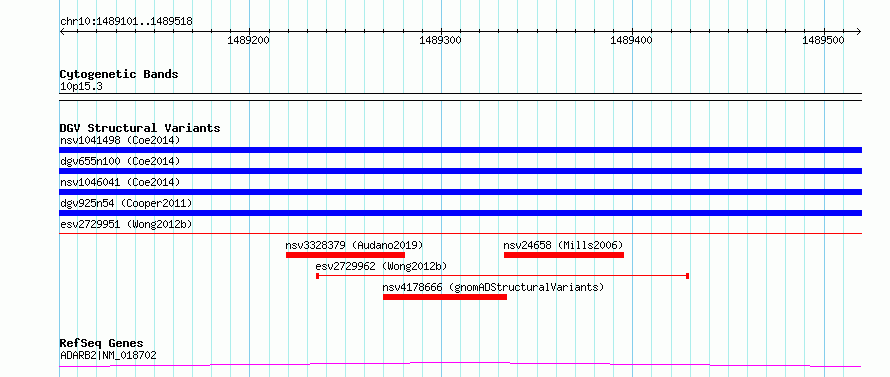Viewport: 890px width, 377px height.
Task: Click the 1489400 ruler position label
Action: point(632,40)
